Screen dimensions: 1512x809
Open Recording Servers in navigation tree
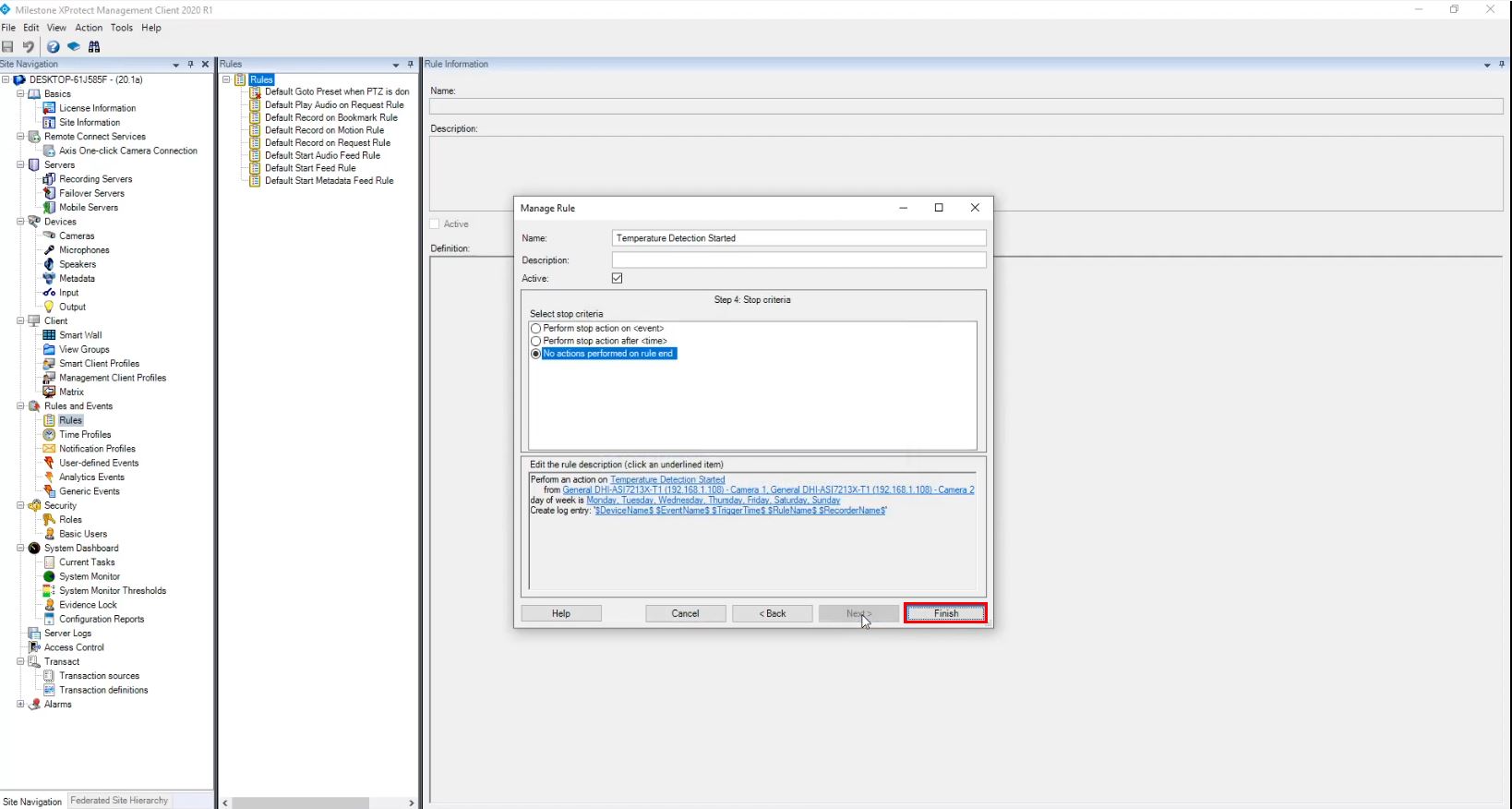(95, 179)
